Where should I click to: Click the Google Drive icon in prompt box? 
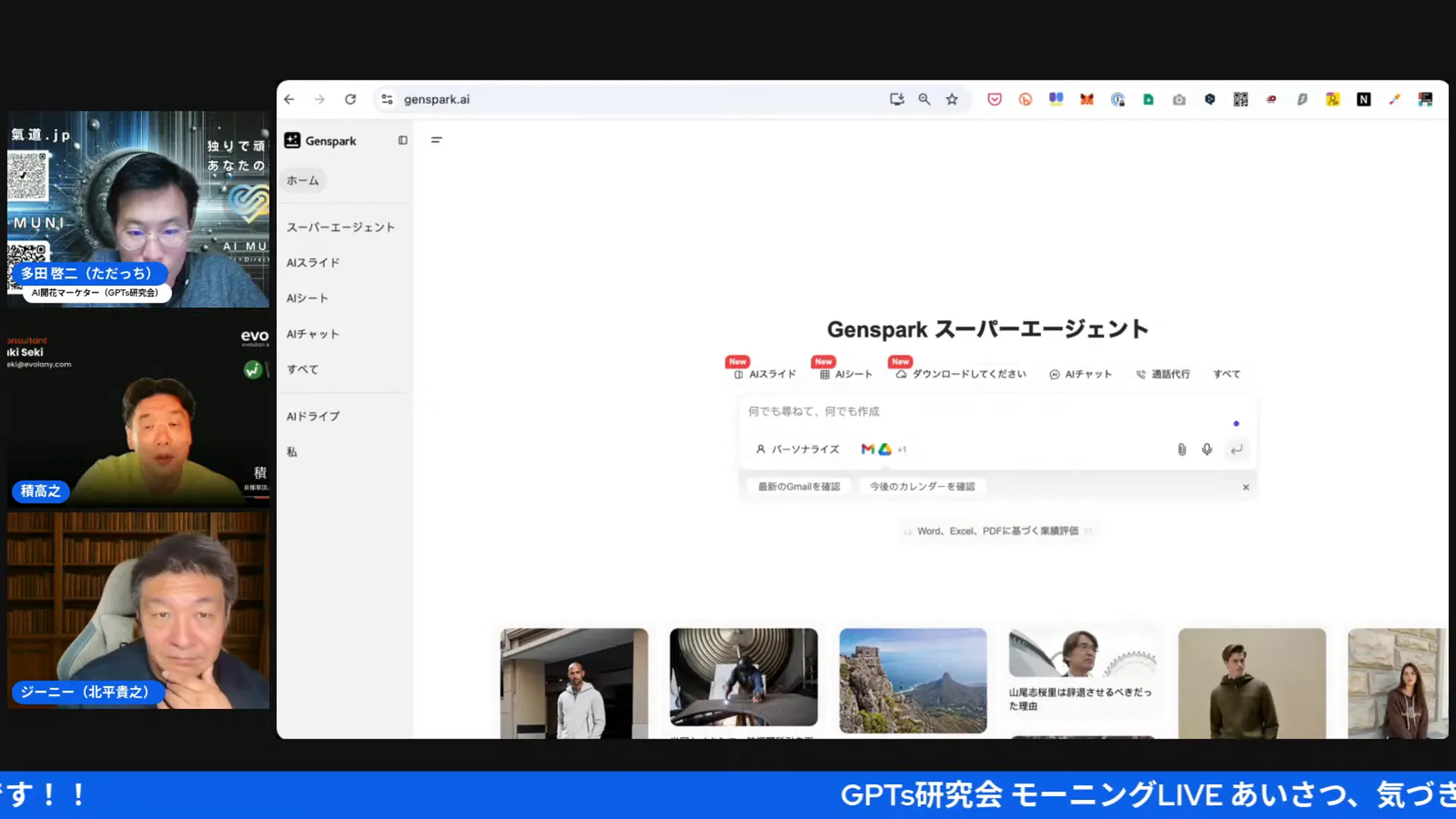click(884, 449)
